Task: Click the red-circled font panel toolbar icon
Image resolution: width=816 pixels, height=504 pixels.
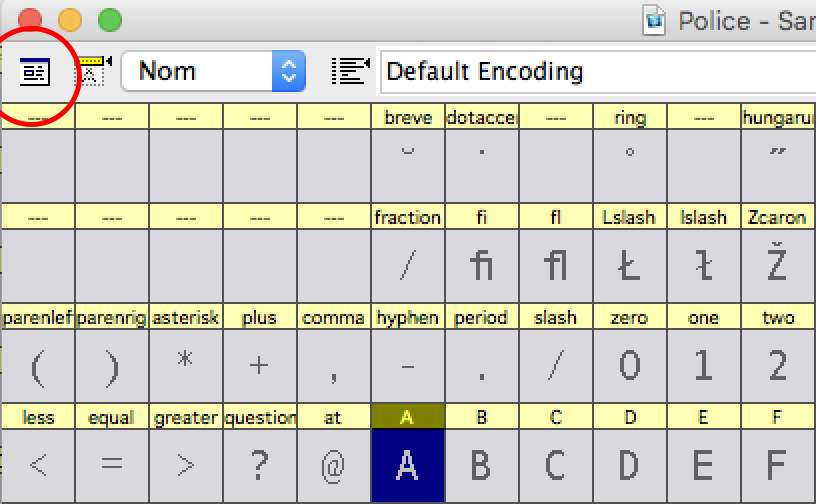Action: (35, 71)
